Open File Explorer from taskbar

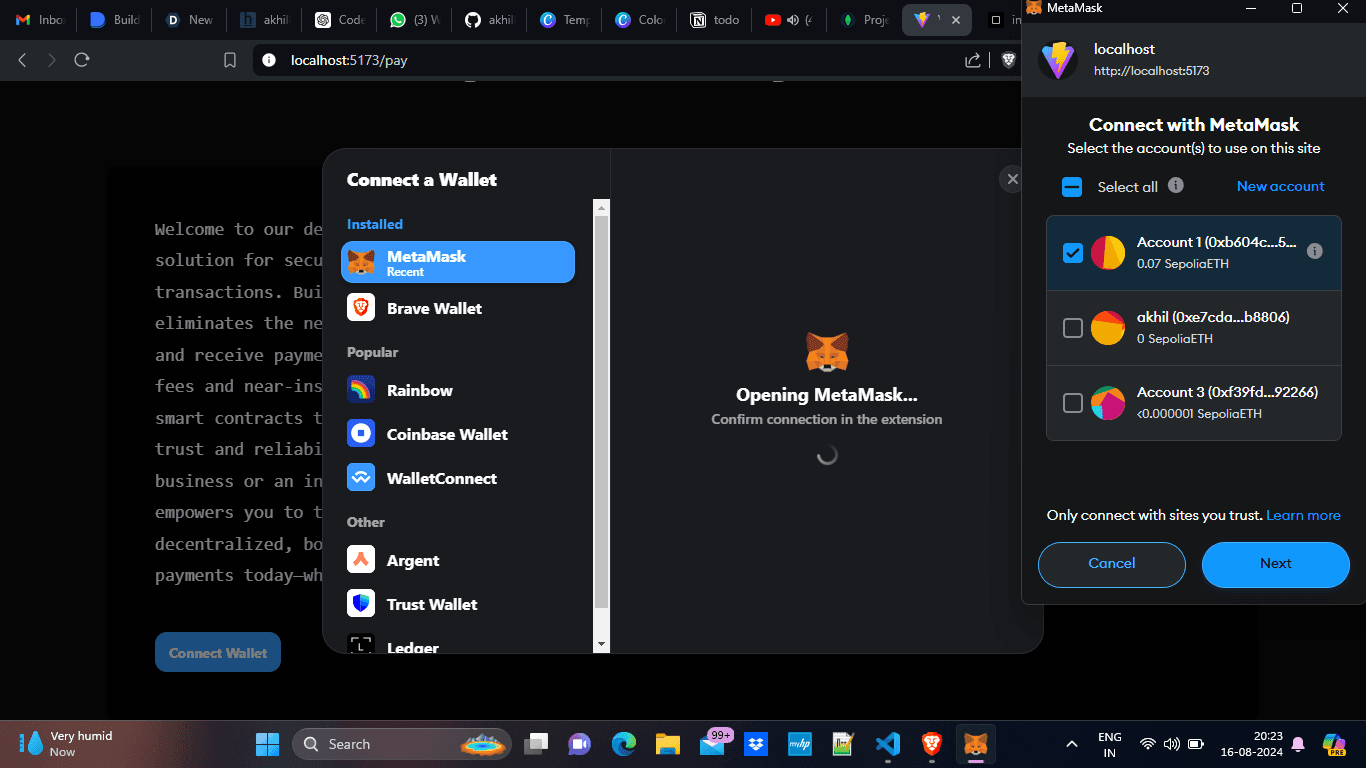pyautogui.click(x=668, y=744)
